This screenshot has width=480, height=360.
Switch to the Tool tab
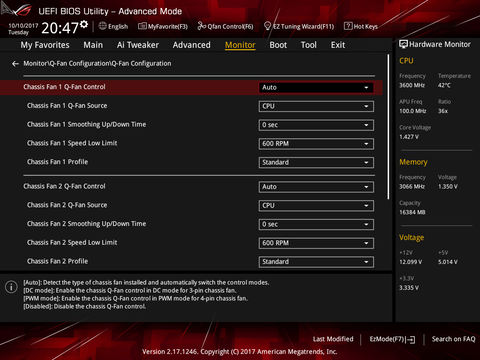(x=309, y=45)
